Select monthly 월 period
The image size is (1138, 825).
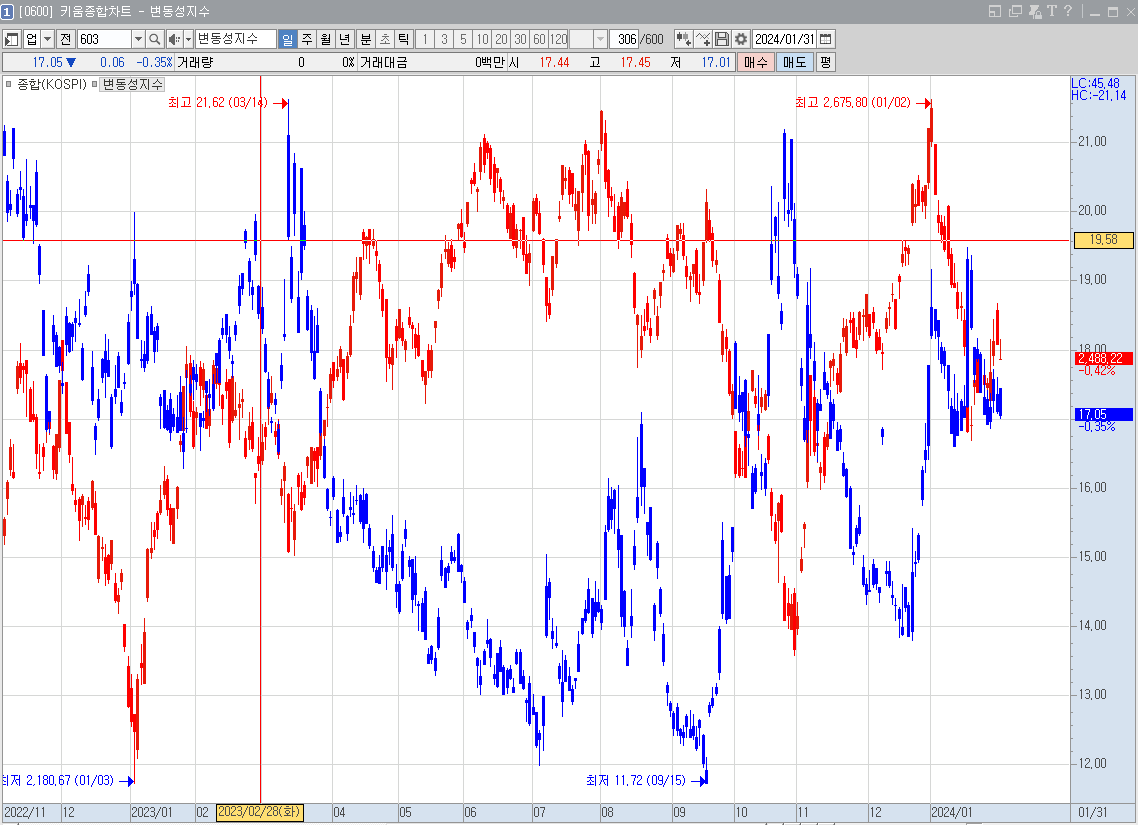[x=326, y=39]
